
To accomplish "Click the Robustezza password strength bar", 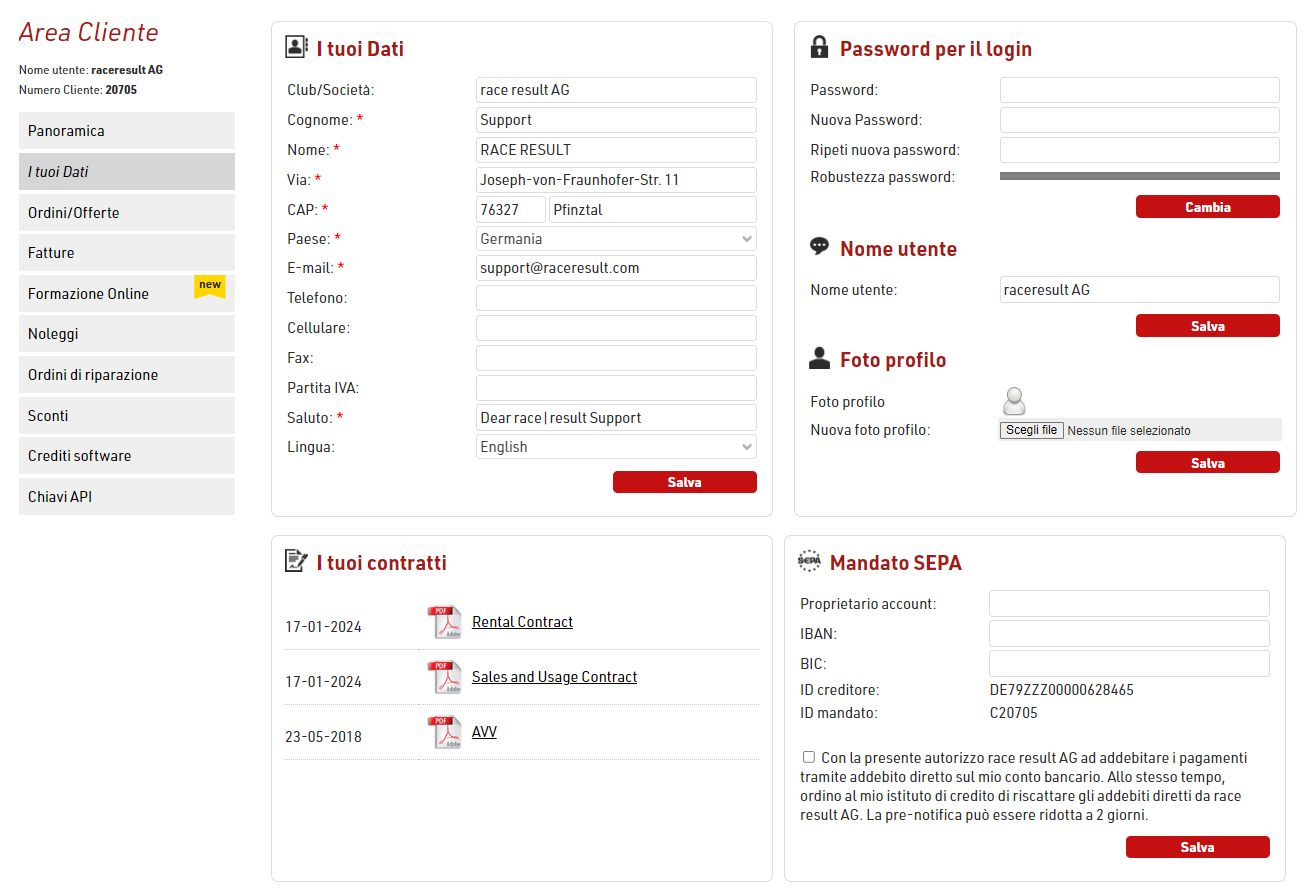I will (1140, 176).
